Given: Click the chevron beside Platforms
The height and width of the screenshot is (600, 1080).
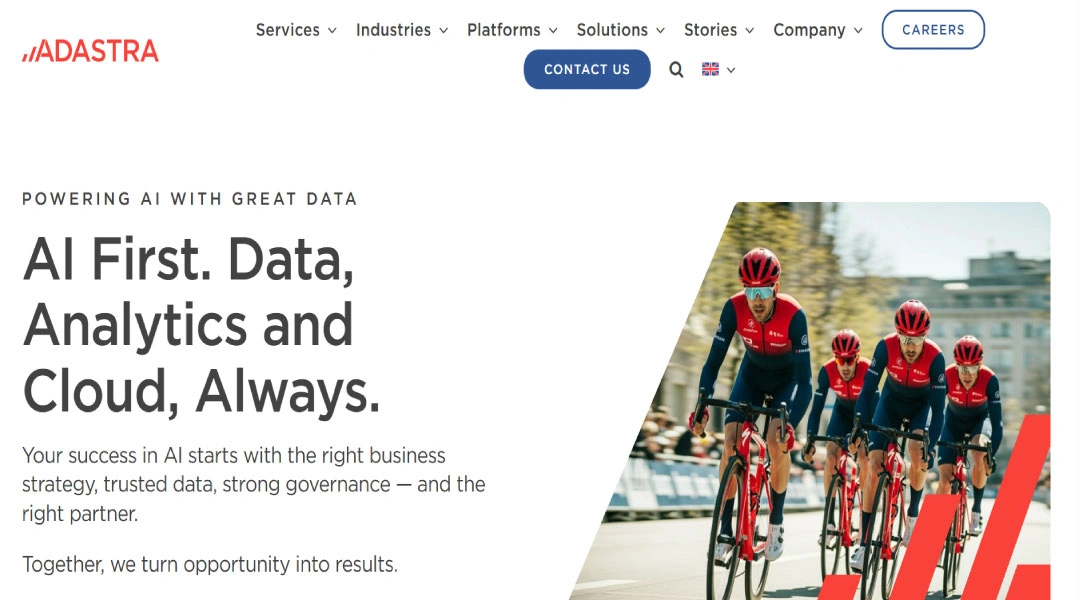Looking at the screenshot, I should [x=553, y=31].
